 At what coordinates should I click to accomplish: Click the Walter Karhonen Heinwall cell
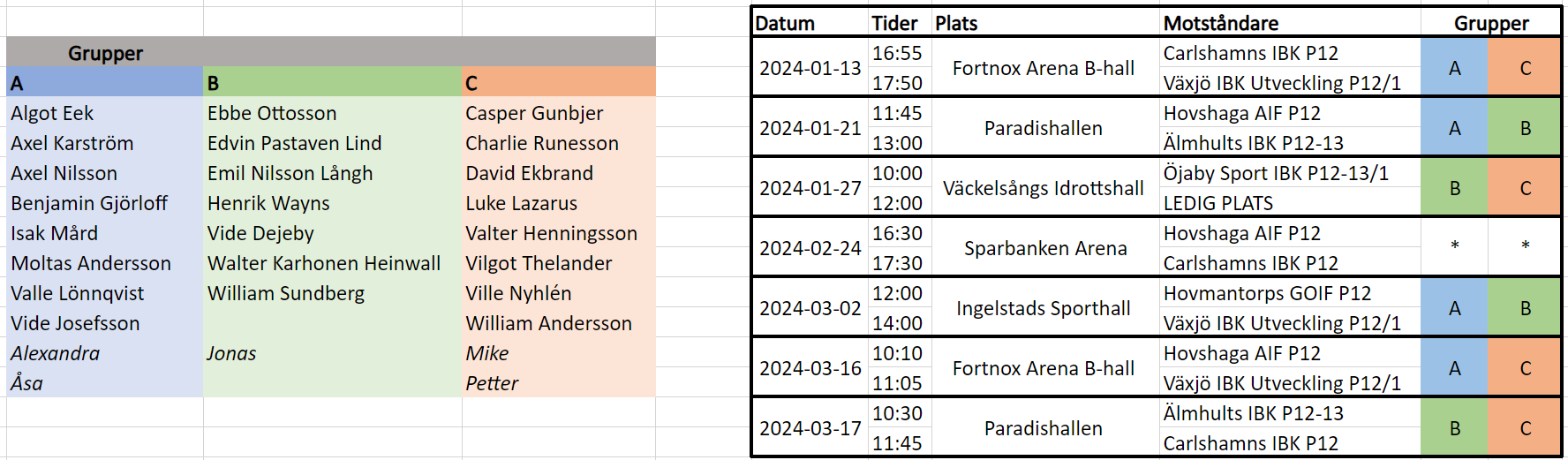click(324, 263)
